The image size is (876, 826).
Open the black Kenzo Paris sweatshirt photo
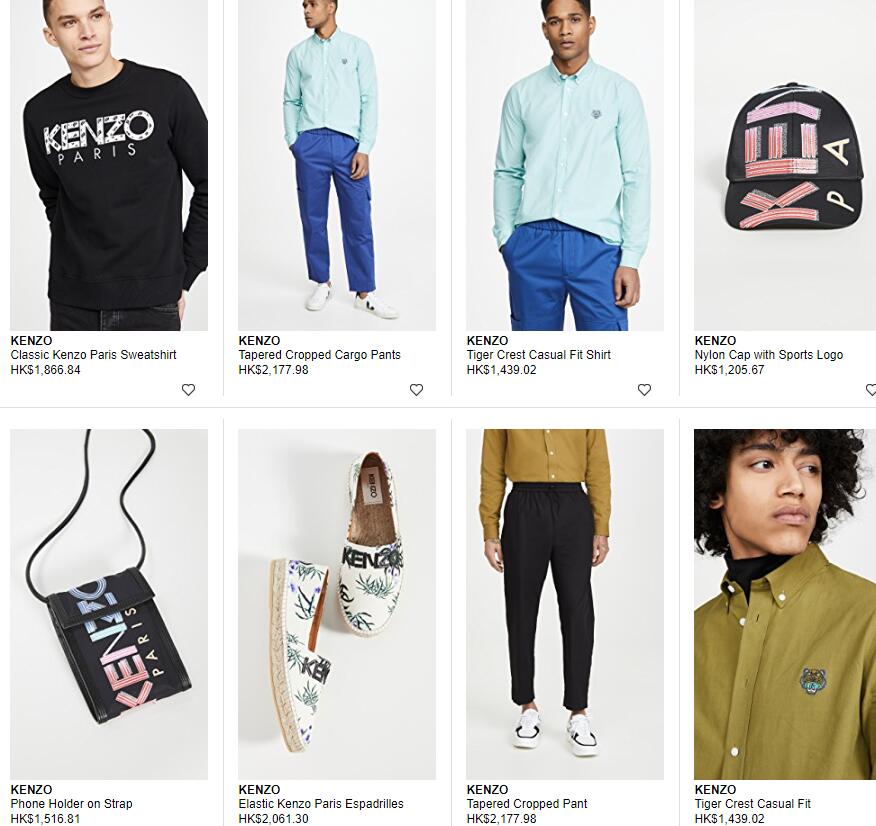(x=109, y=165)
